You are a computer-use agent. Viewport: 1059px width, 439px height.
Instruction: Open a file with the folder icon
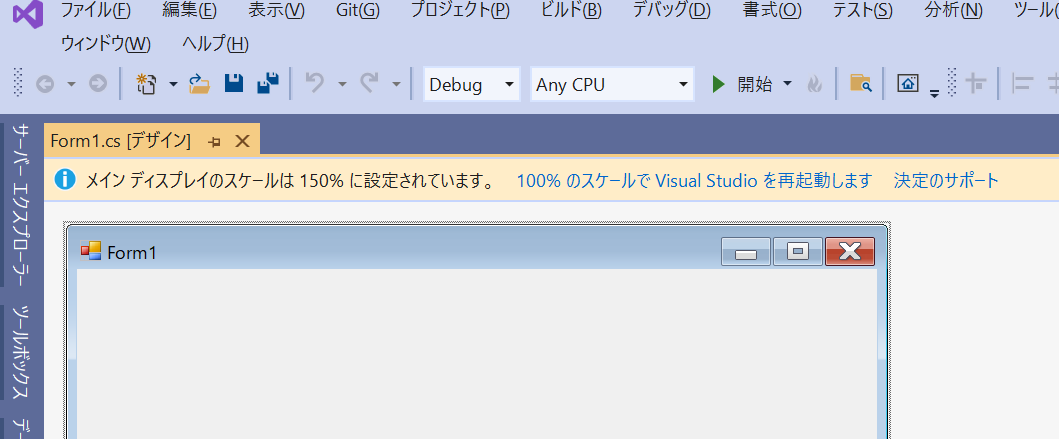[x=199, y=84]
